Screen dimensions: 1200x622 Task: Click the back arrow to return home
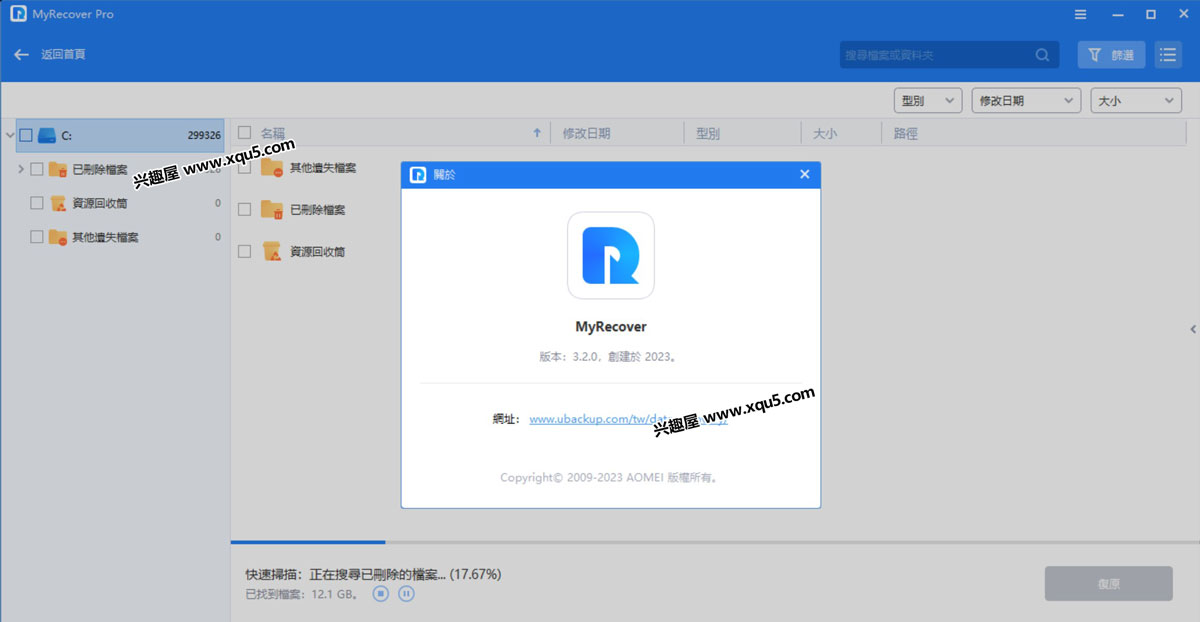[21, 55]
